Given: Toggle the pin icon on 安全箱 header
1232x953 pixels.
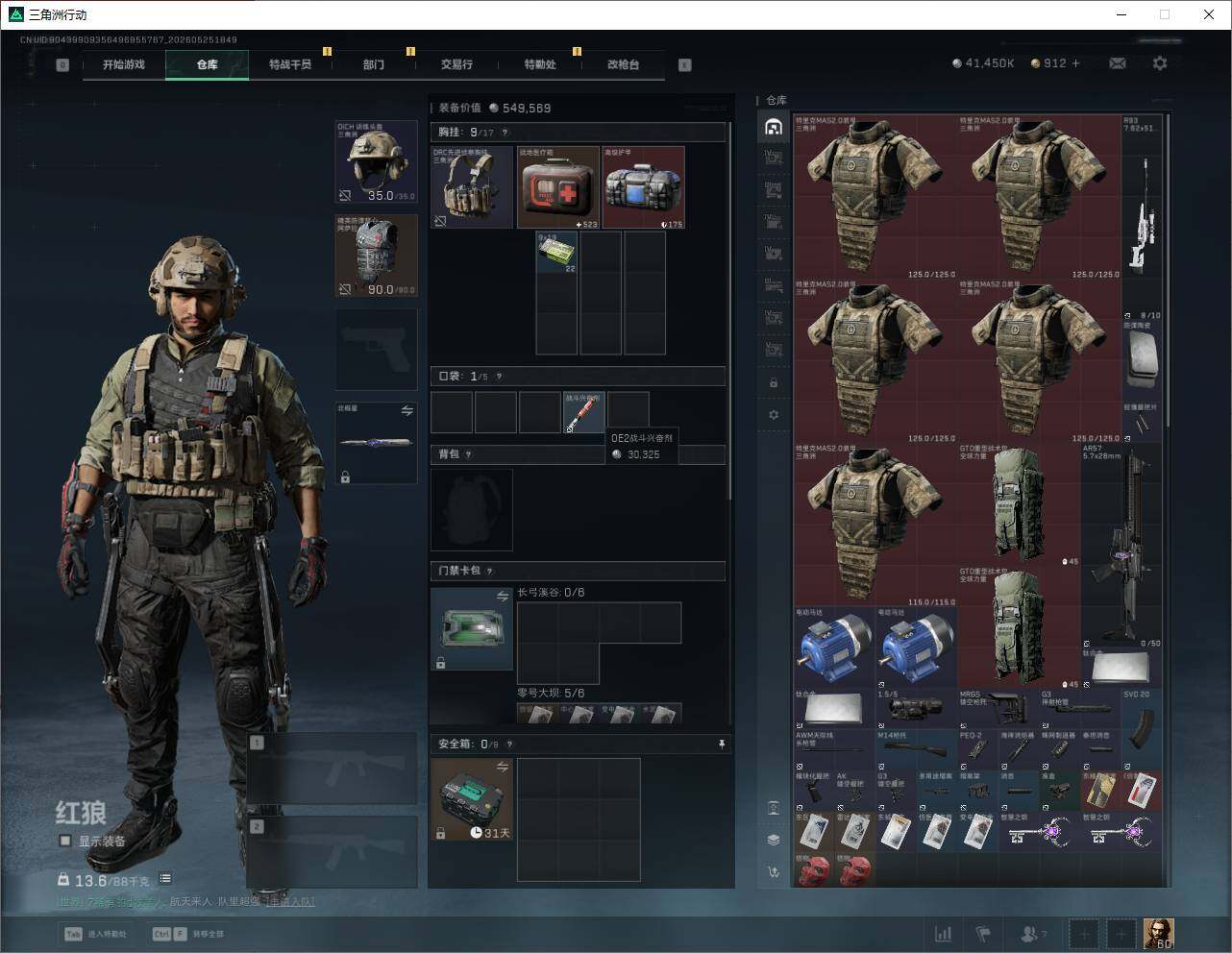Looking at the screenshot, I should pos(722,744).
